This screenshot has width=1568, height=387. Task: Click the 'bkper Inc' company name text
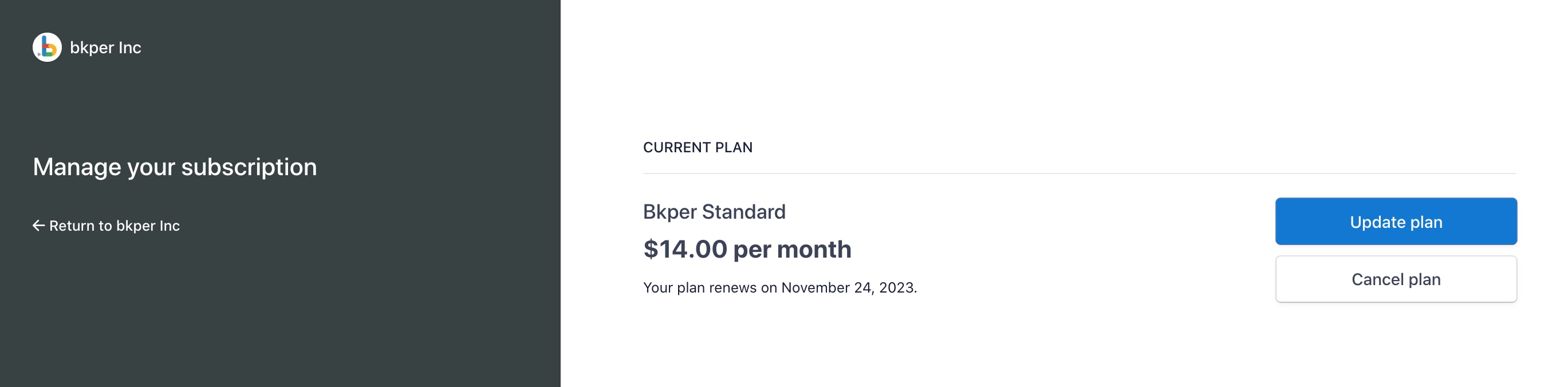106,47
